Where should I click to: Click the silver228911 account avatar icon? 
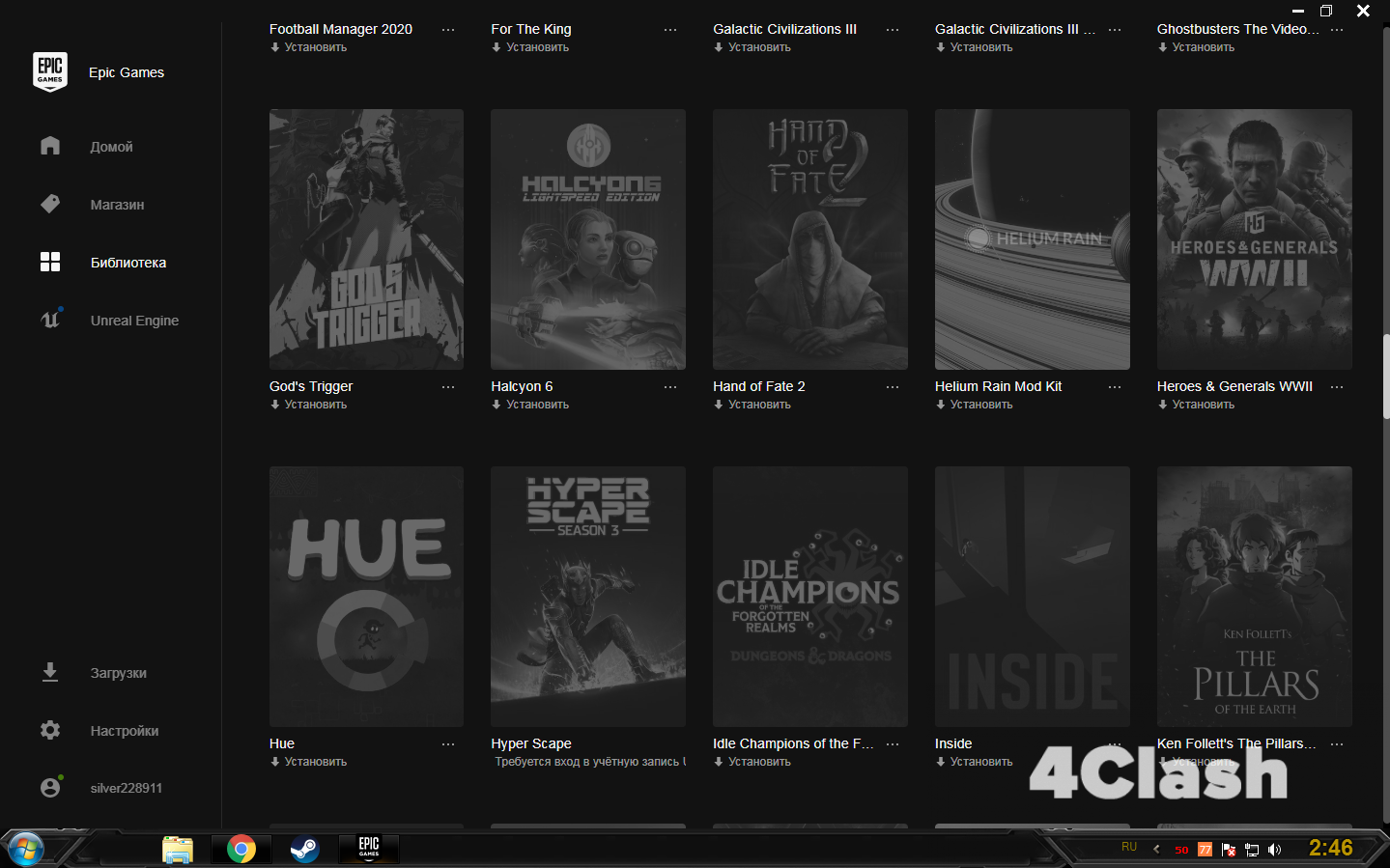click(x=50, y=787)
